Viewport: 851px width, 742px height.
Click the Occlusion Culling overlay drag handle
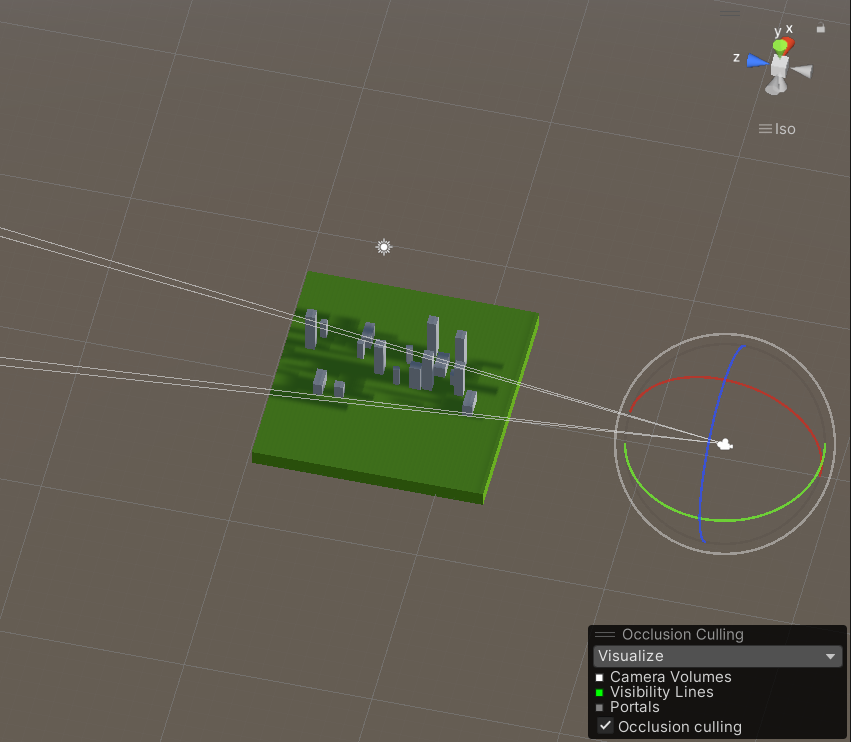point(605,635)
